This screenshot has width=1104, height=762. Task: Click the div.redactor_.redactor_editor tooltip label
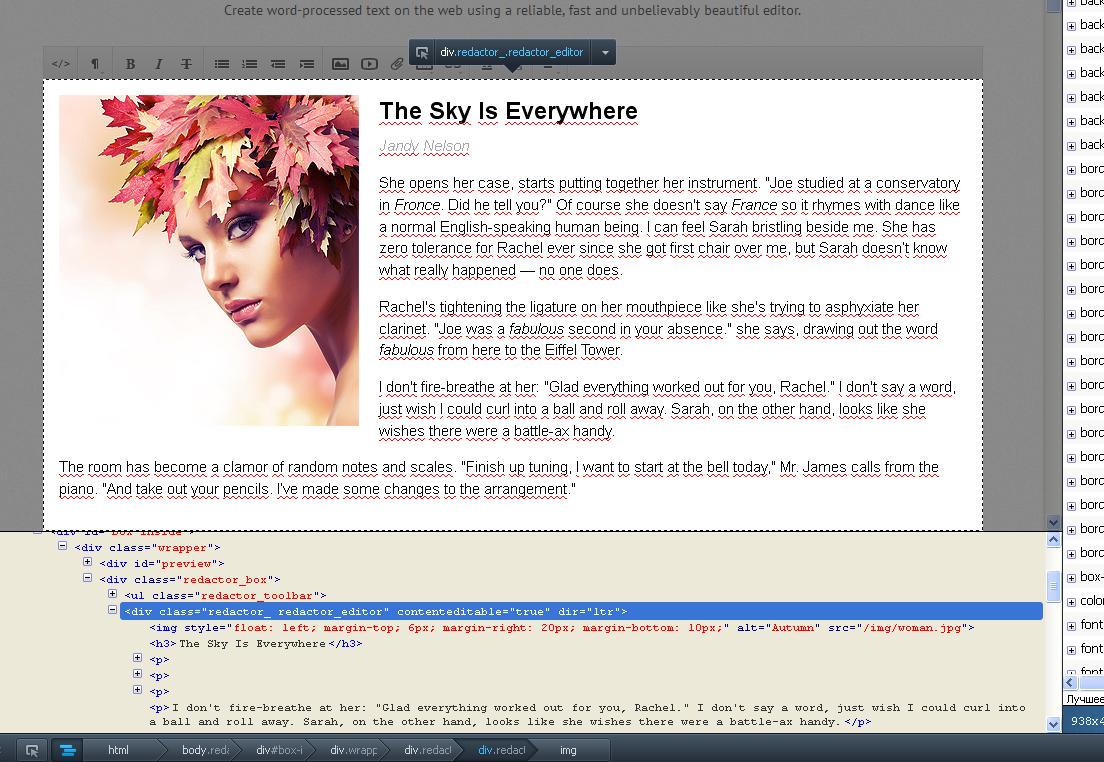tap(512, 52)
